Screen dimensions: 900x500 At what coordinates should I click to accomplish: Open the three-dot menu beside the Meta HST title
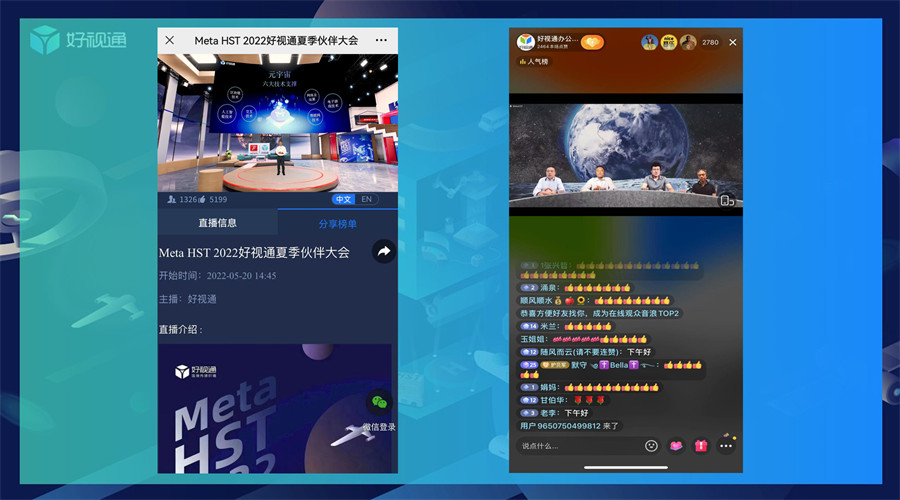tap(381, 40)
